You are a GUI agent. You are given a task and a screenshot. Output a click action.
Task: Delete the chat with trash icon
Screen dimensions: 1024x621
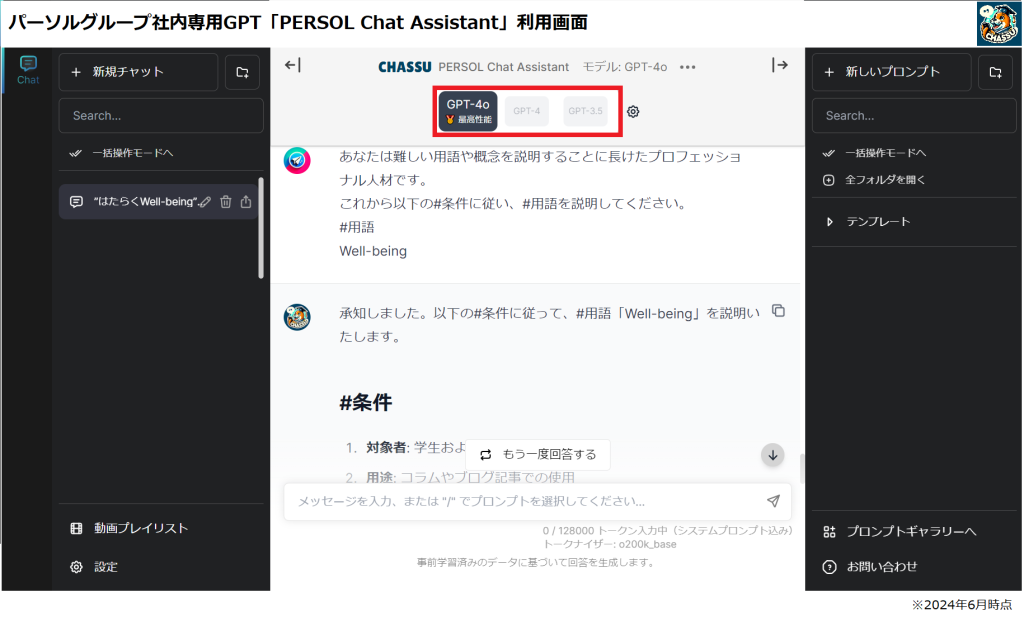tap(225, 202)
